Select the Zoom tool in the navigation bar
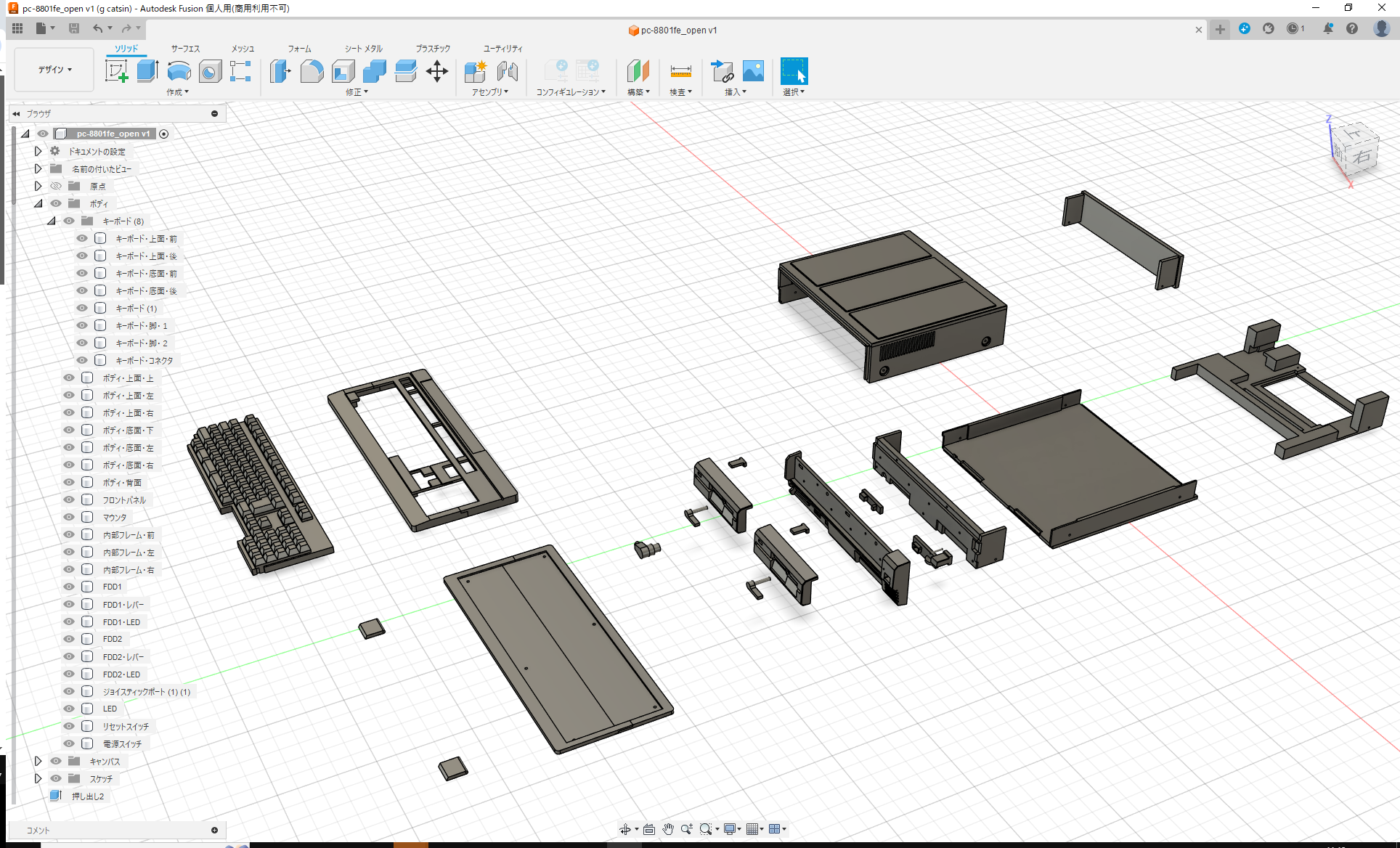The height and width of the screenshot is (848, 1400). [x=686, y=828]
